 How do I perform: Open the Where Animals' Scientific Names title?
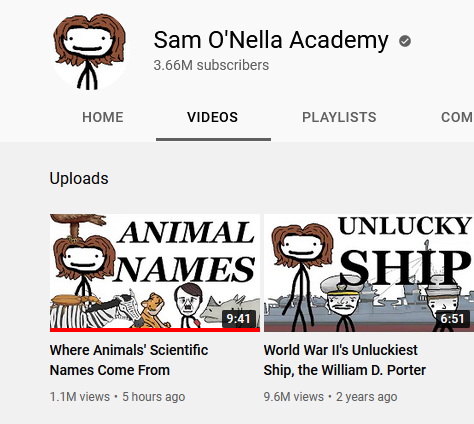coord(129,360)
